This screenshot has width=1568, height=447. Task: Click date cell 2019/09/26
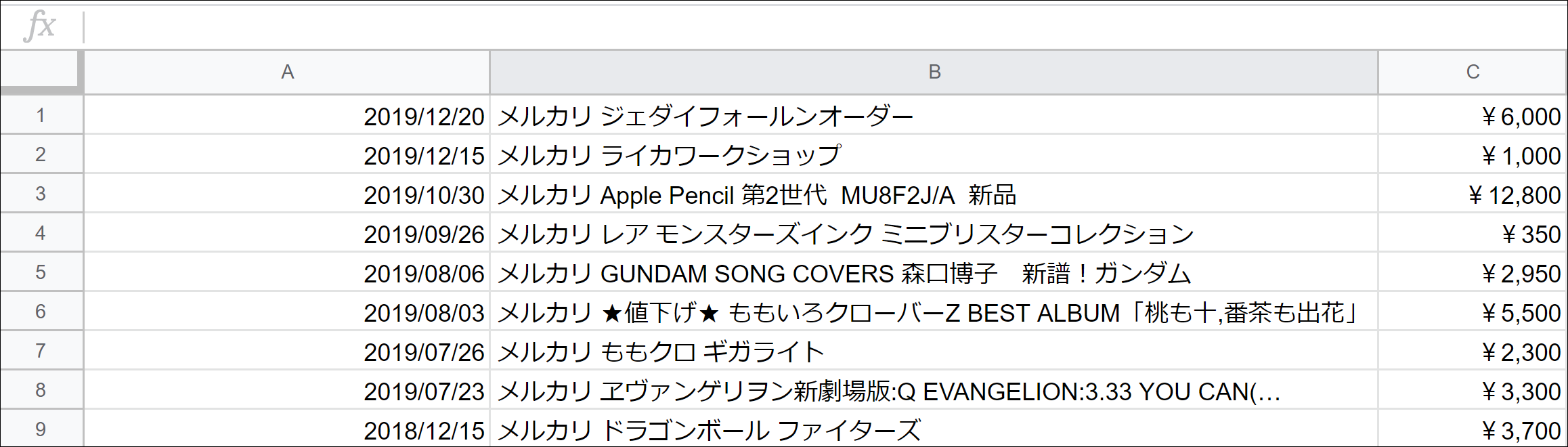pyautogui.click(x=287, y=233)
